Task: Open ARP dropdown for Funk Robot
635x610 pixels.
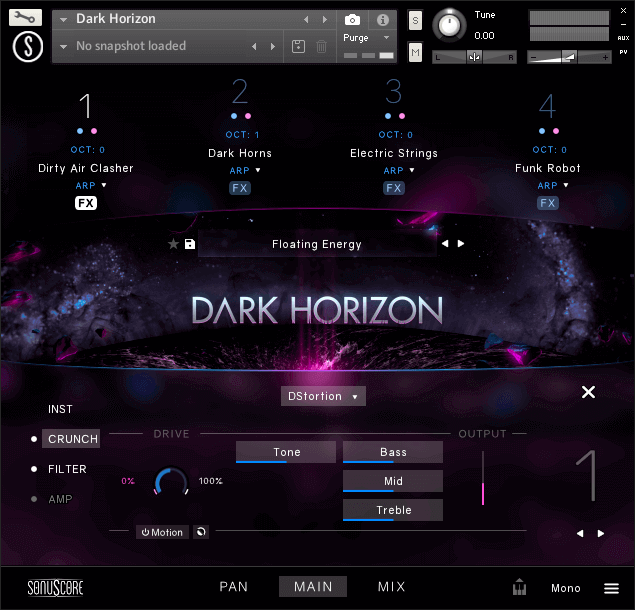Action: 566,185
